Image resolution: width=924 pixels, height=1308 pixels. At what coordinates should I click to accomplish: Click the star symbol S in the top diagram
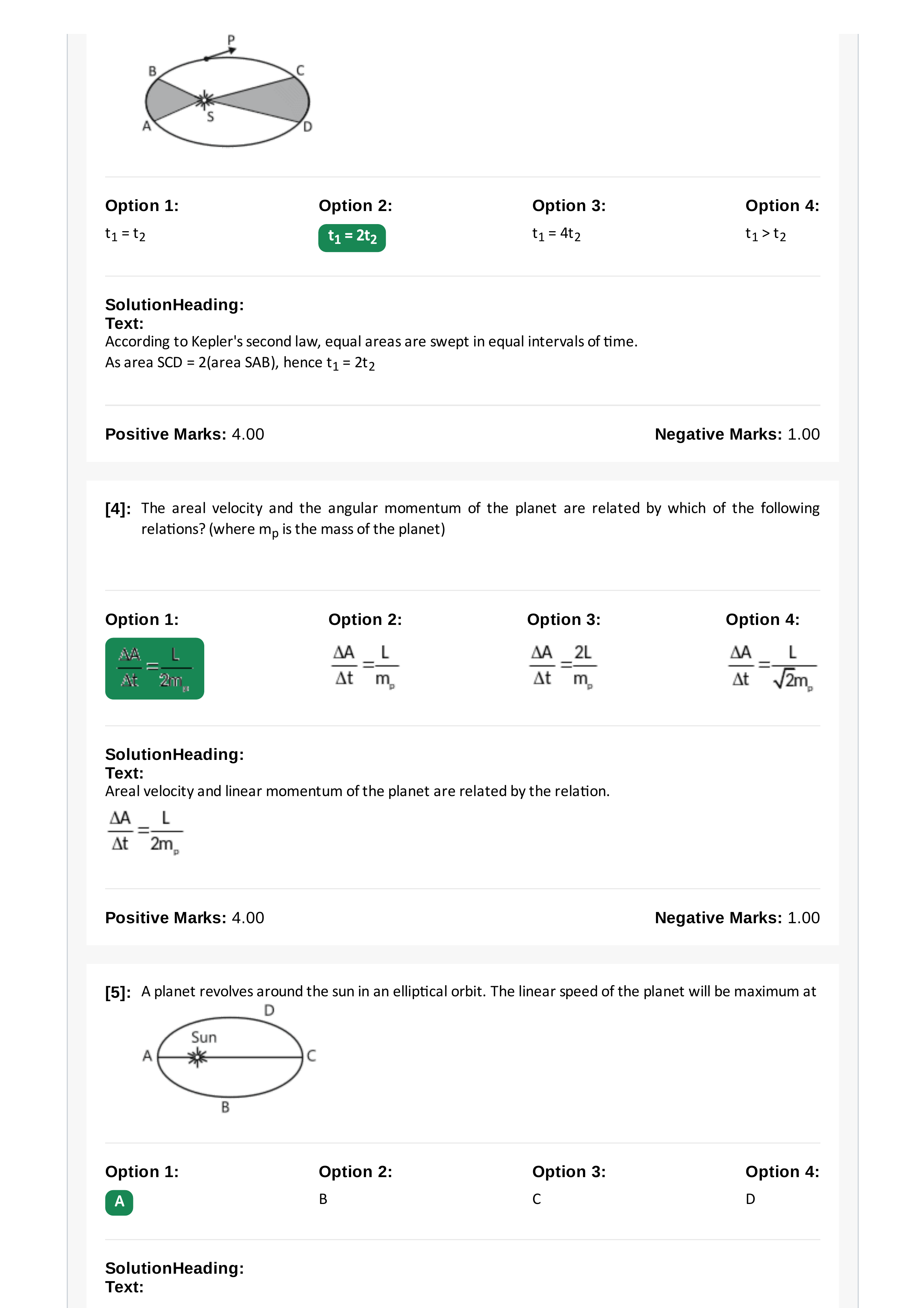(x=204, y=100)
